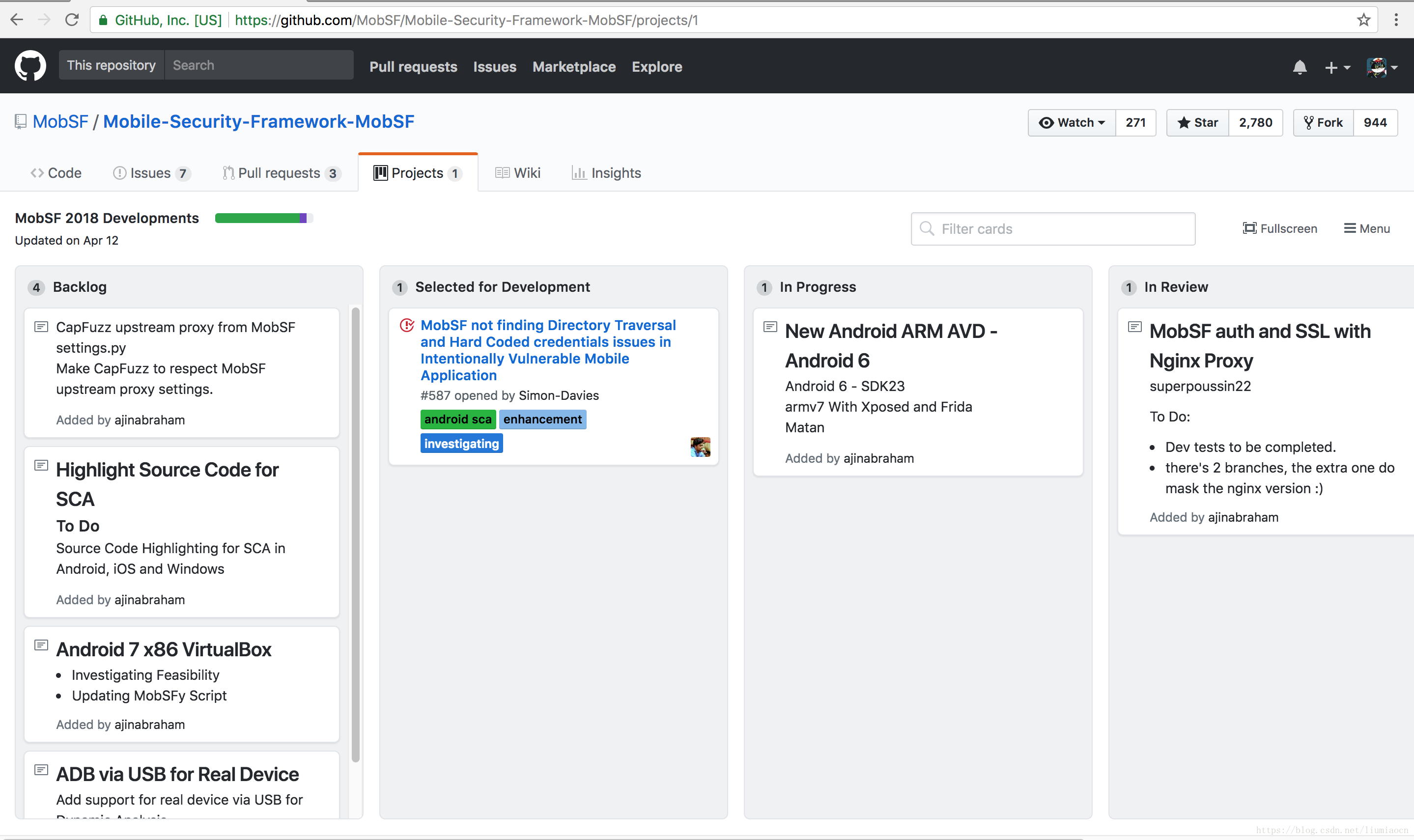This screenshot has height=840, width=1414.
Task: Open Mobile-Security-Framework-MobSF repository link
Action: pyautogui.click(x=259, y=121)
